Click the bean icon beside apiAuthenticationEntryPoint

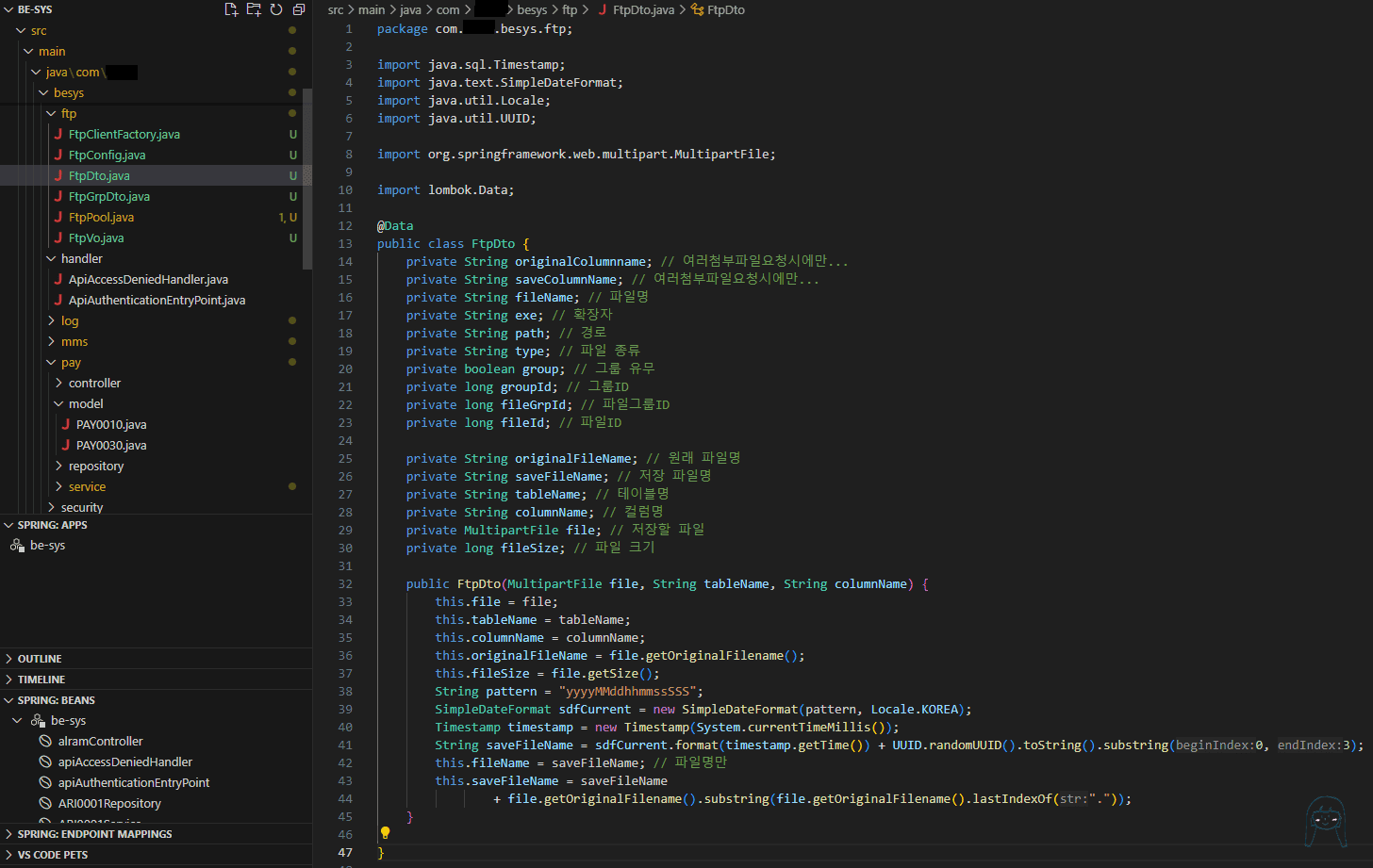pos(45,783)
